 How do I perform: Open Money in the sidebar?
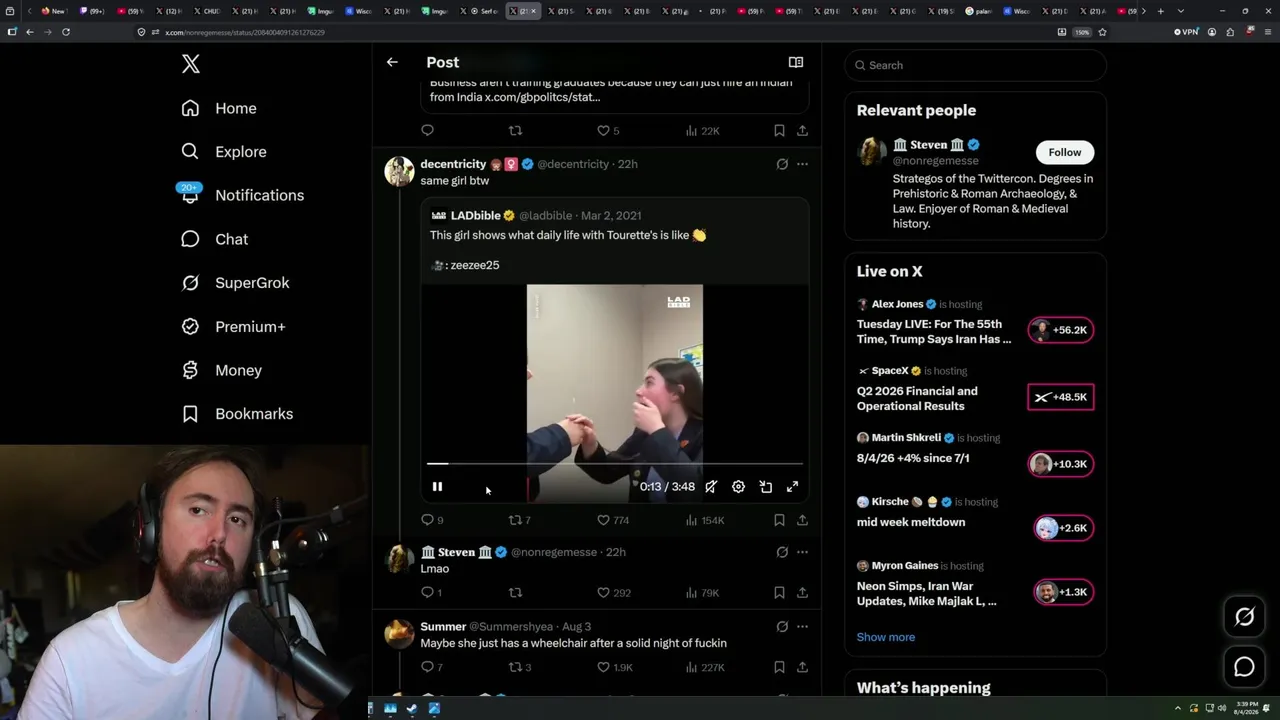point(222,370)
